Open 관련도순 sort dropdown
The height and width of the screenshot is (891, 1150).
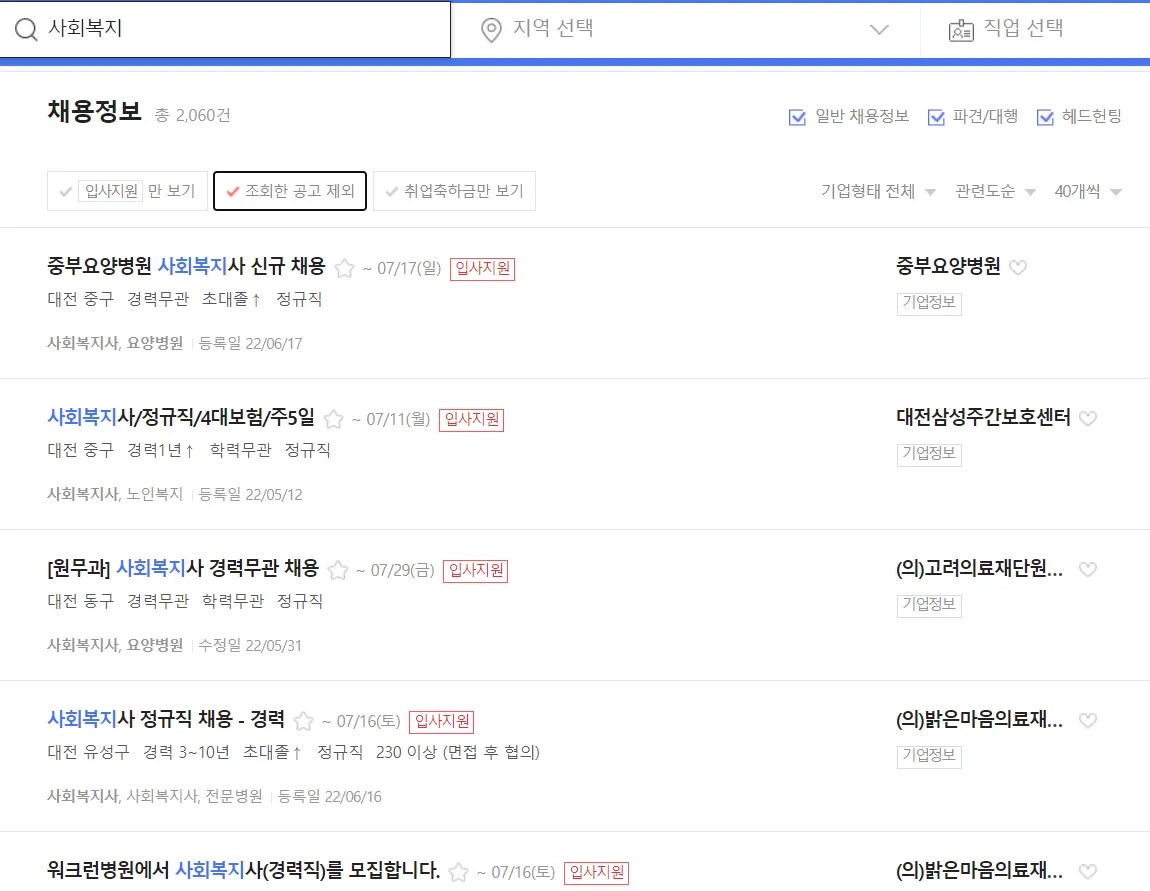(x=995, y=191)
